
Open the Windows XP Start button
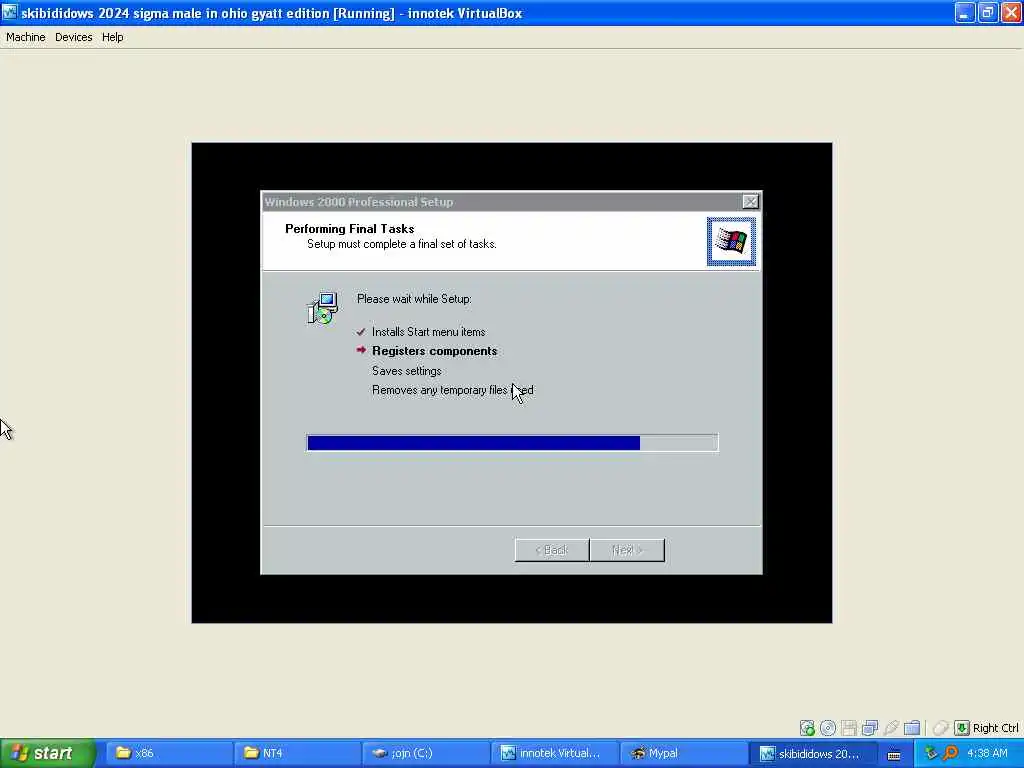[48, 753]
